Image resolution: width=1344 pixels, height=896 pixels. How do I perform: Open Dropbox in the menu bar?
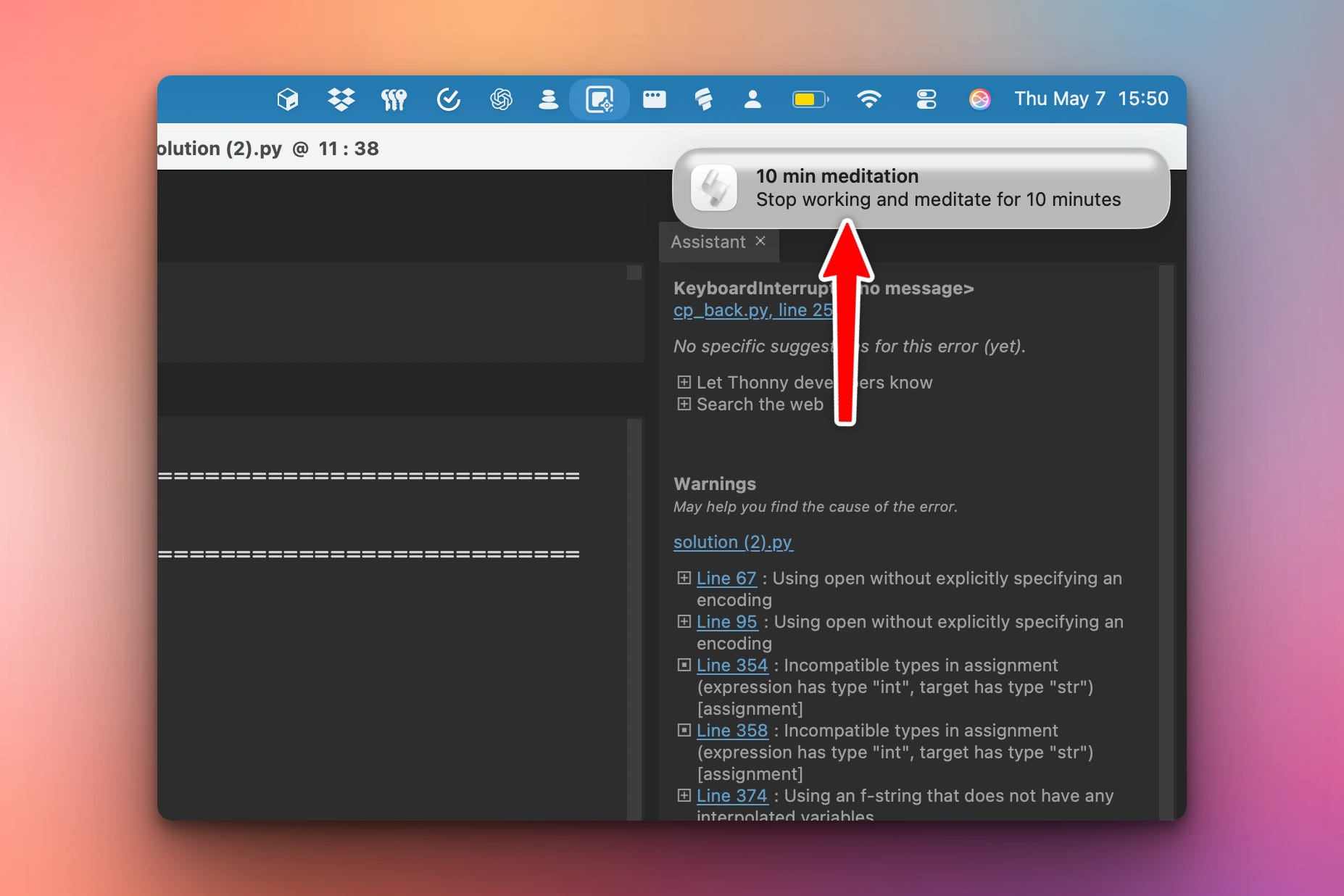[x=341, y=99]
